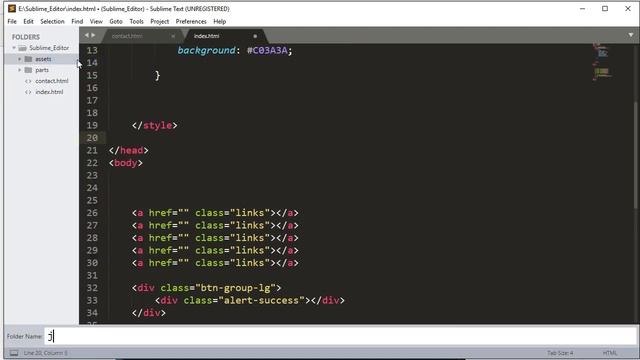This screenshot has width=640, height=360.
Task: Click the minimap code preview
Action: (602, 62)
